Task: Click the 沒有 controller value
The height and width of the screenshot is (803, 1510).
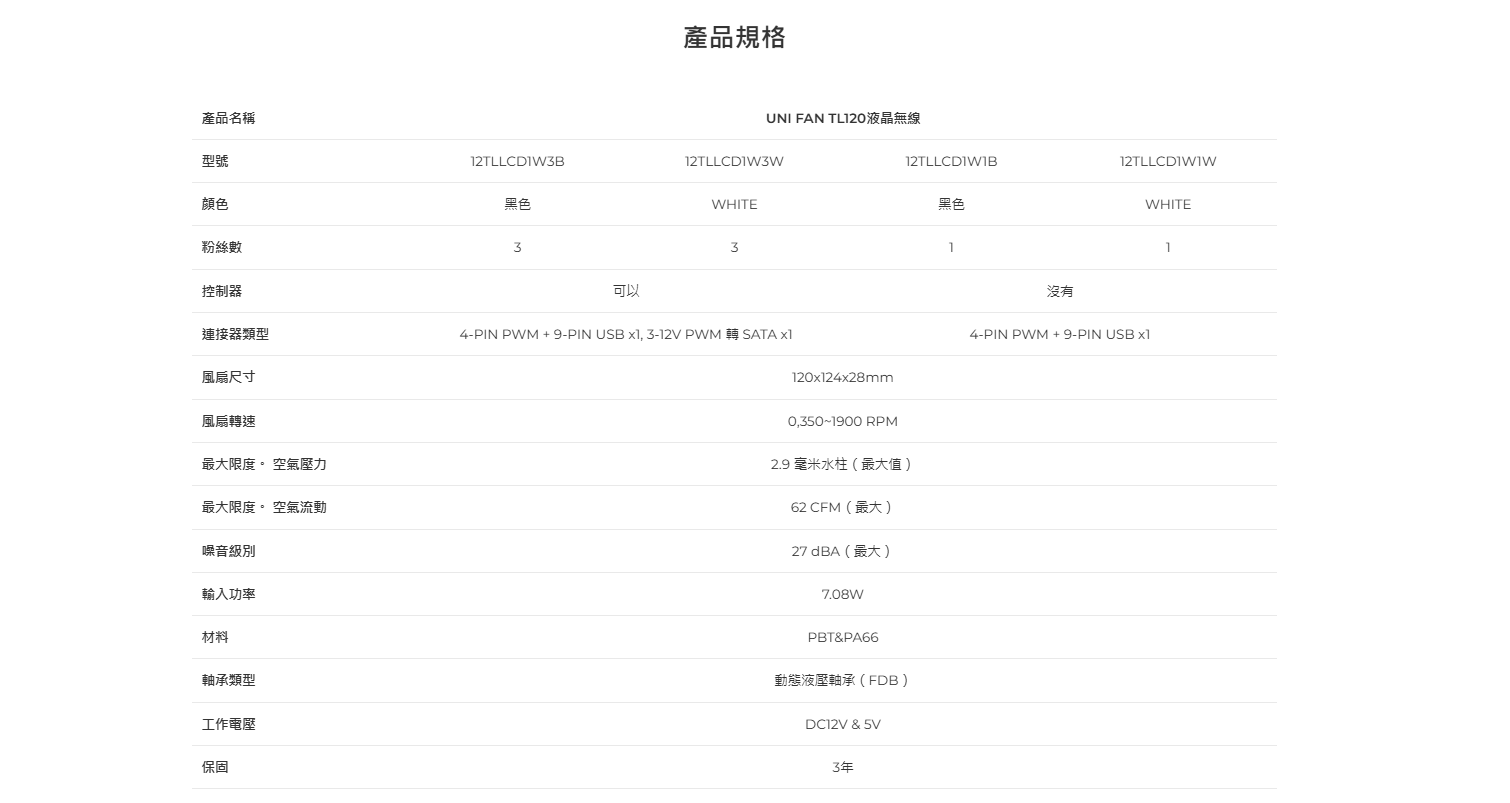Action: pyautogui.click(x=1059, y=291)
